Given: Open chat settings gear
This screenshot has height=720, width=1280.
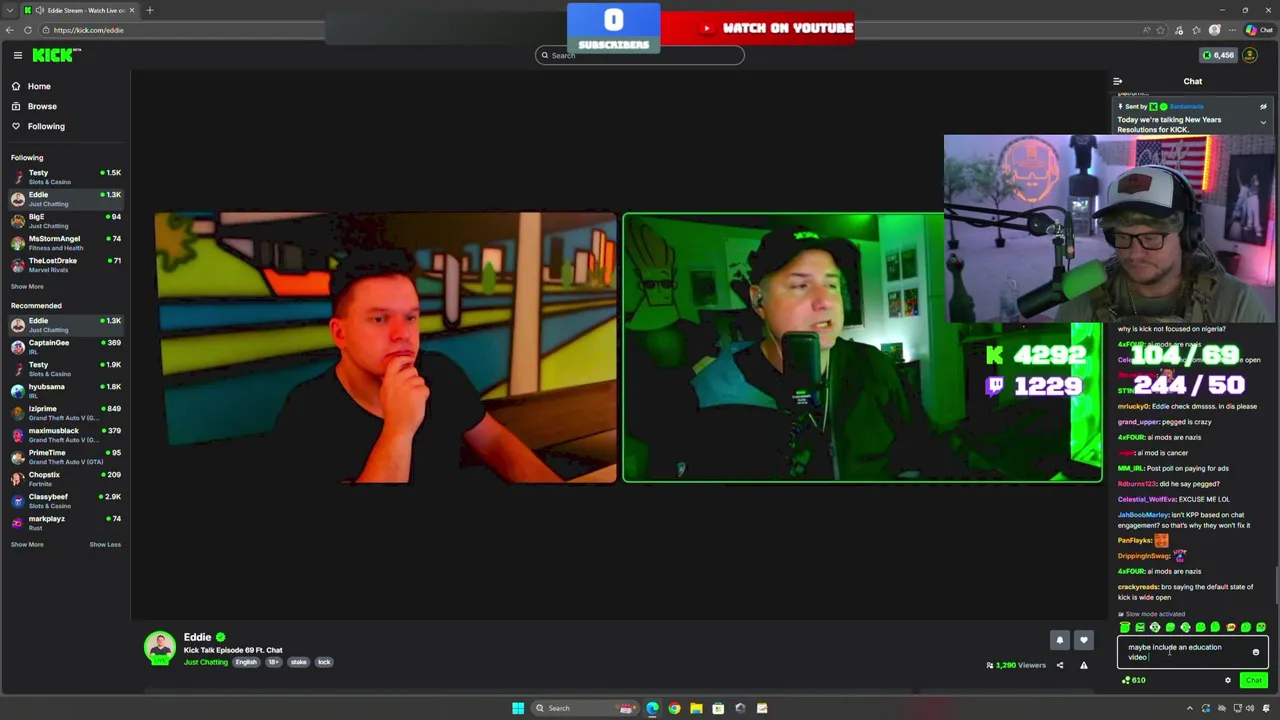Looking at the screenshot, I should (1228, 680).
